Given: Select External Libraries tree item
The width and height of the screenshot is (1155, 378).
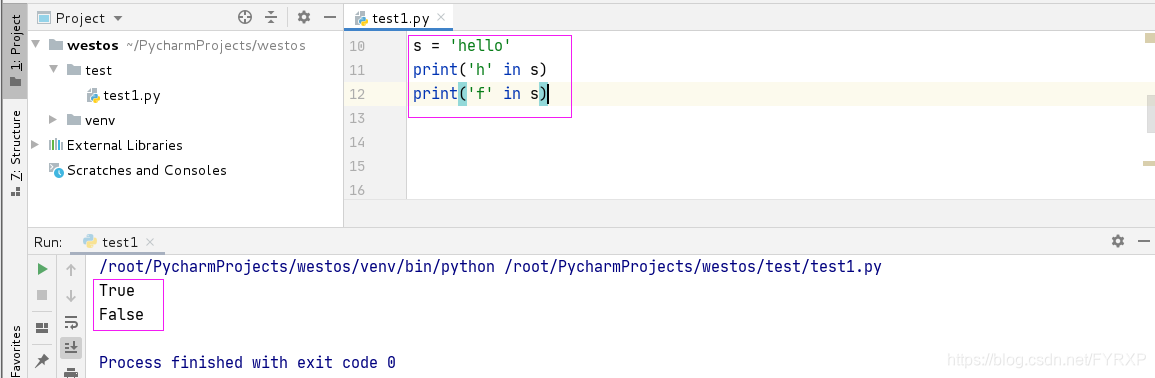Looking at the screenshot, I should 116,145.
